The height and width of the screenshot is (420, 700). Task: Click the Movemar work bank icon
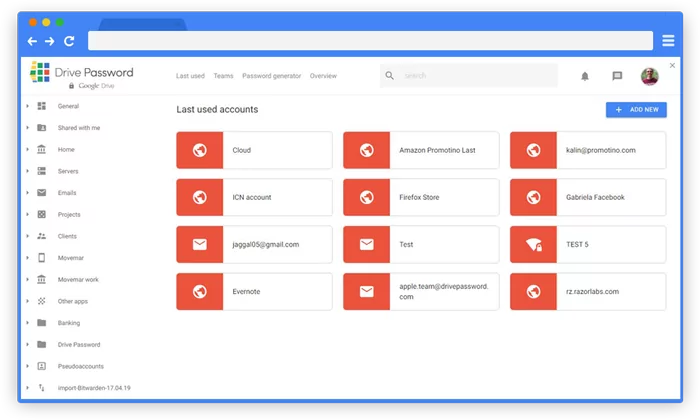[42, 279]
